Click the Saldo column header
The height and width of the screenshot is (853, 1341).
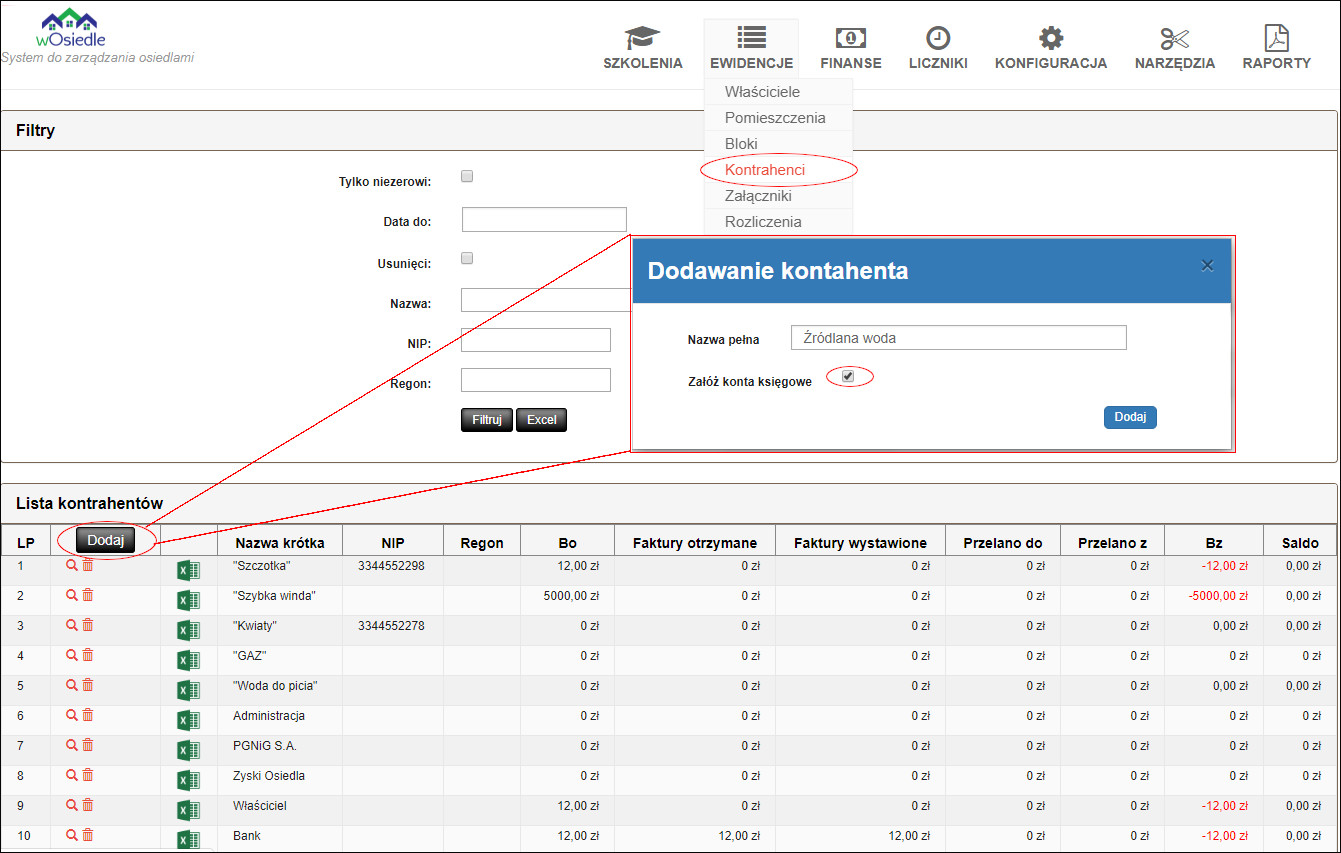point(1301,543)
